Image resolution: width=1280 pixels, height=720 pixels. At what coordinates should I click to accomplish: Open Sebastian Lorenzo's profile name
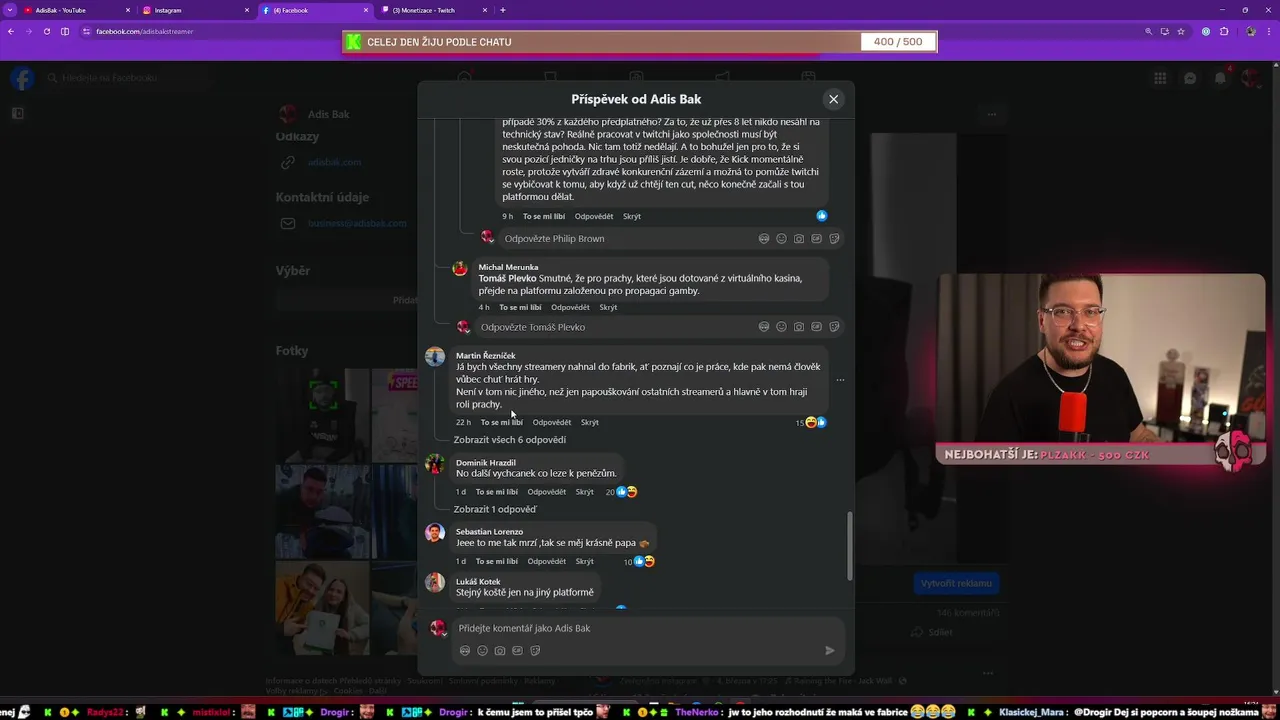(x=489, y=532)
